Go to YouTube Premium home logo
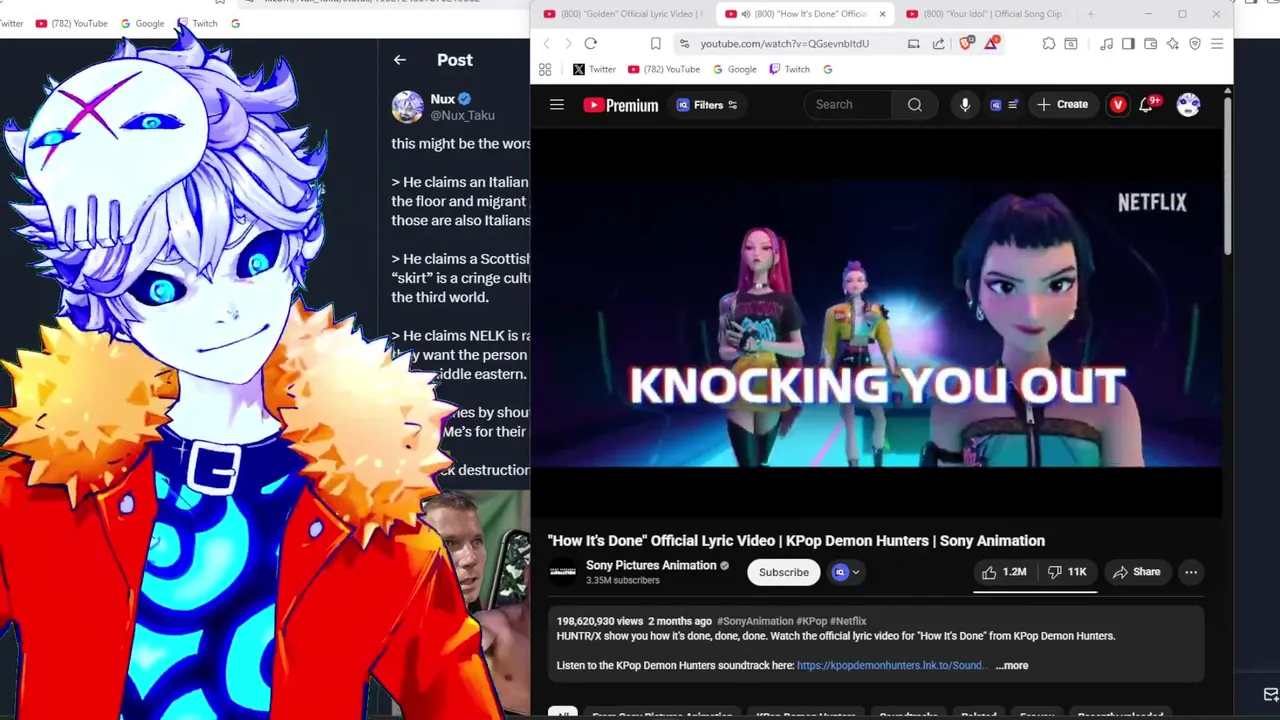Viewport: 1280px width, 720px height. pos(620,105)
